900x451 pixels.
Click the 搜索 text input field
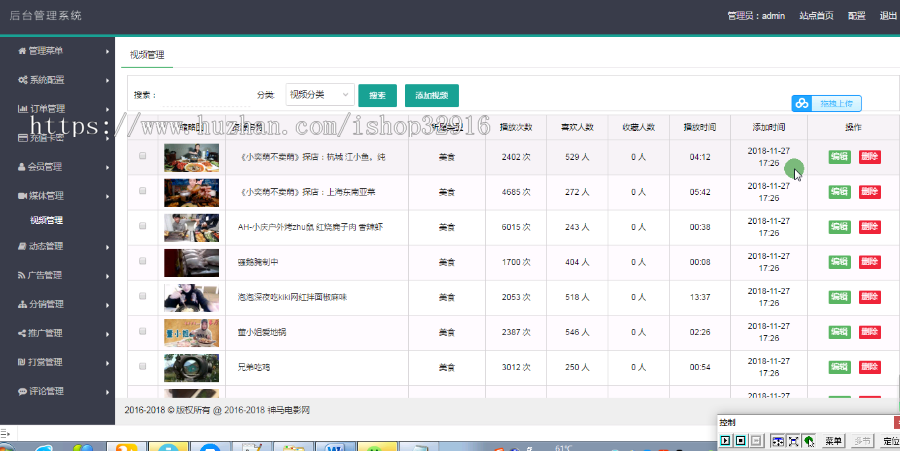coord(207,95)
